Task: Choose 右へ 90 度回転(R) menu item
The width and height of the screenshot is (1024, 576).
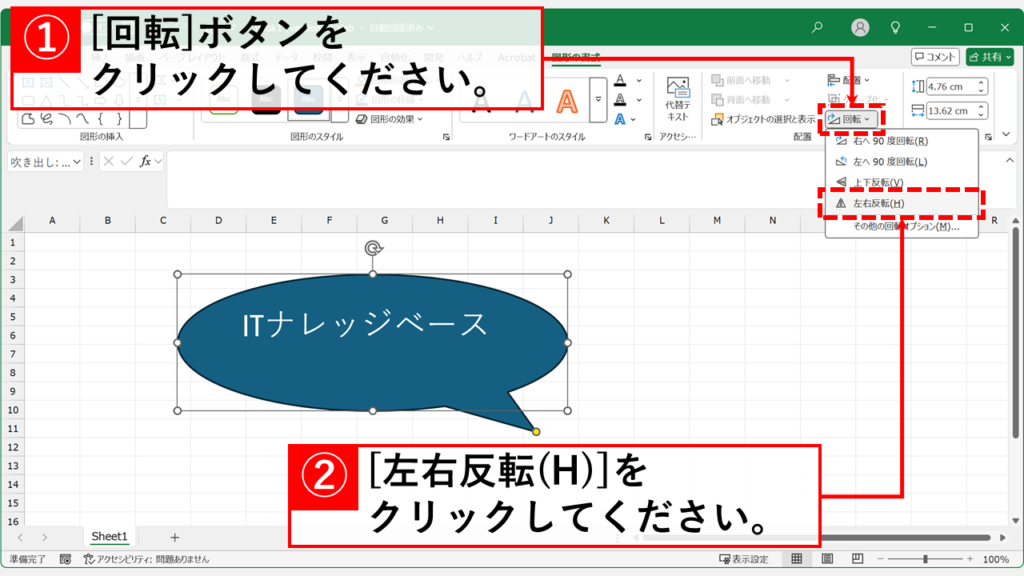Action: tap(888, 141)
